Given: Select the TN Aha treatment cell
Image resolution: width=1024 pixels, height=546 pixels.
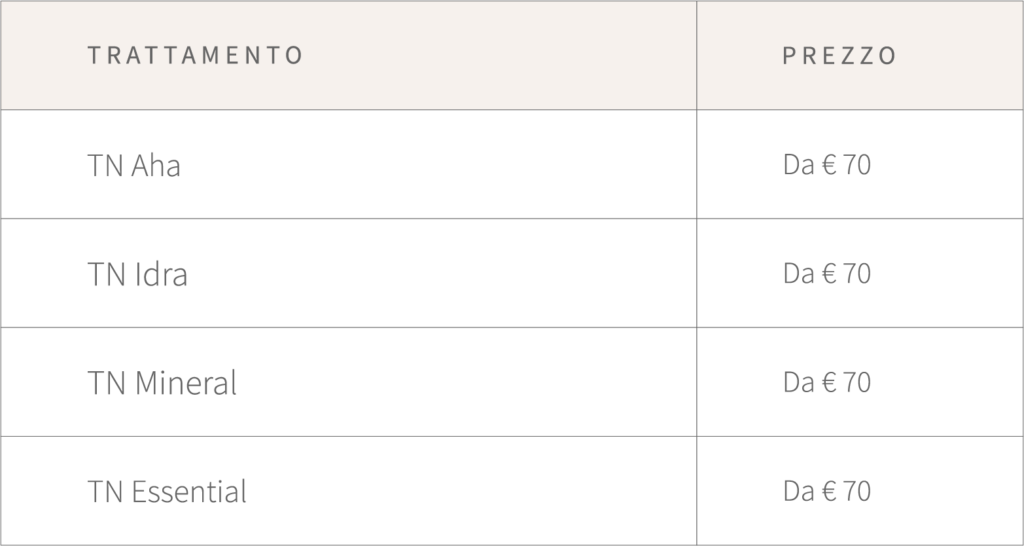Looking at the screenshot, I should pyautogui.click(x=134, y=165).
